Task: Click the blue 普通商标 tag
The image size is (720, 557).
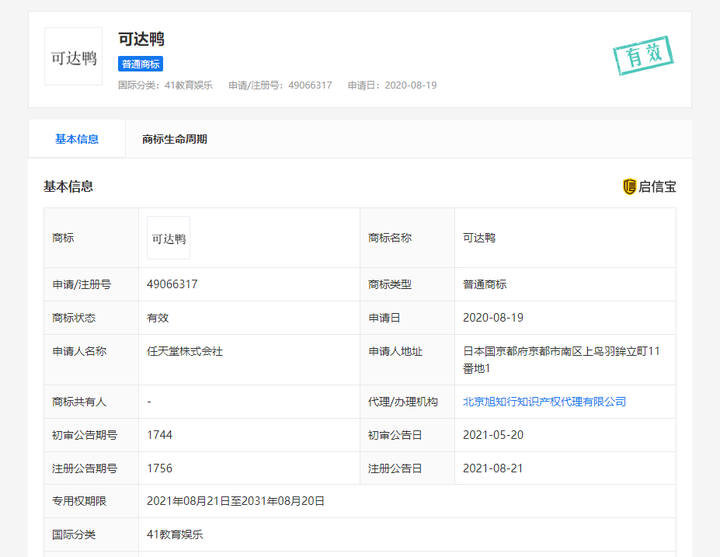Action: click(141, 64)
